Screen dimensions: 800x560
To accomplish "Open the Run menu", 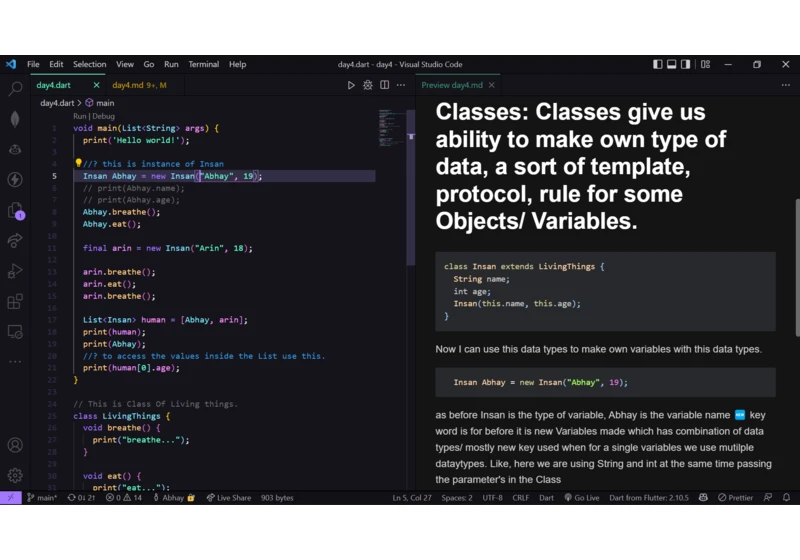I will click(x=171, y=64).
